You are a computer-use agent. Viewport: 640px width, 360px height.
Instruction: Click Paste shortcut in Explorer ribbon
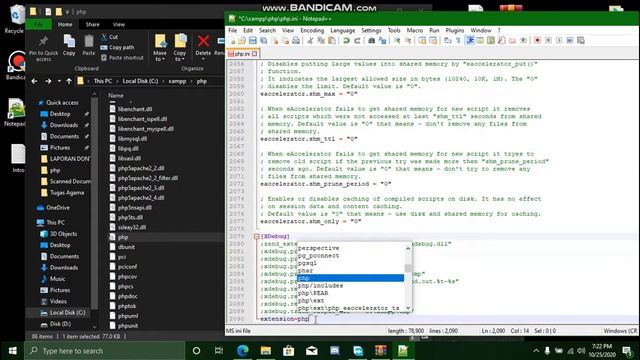coord(122,58)
